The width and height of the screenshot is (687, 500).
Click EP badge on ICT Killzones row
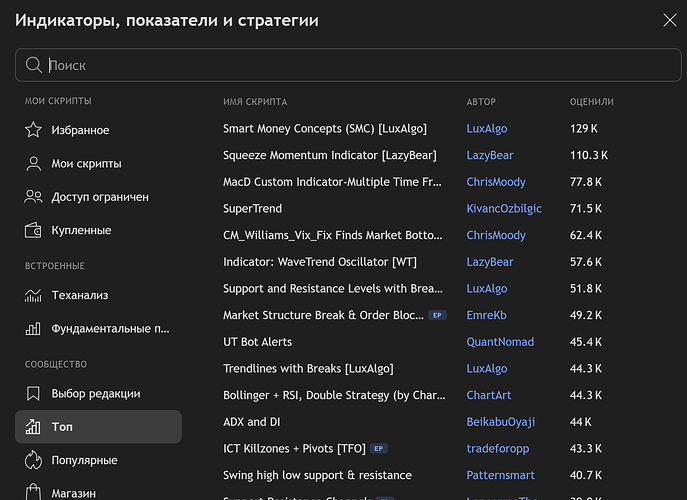(378, 448)
